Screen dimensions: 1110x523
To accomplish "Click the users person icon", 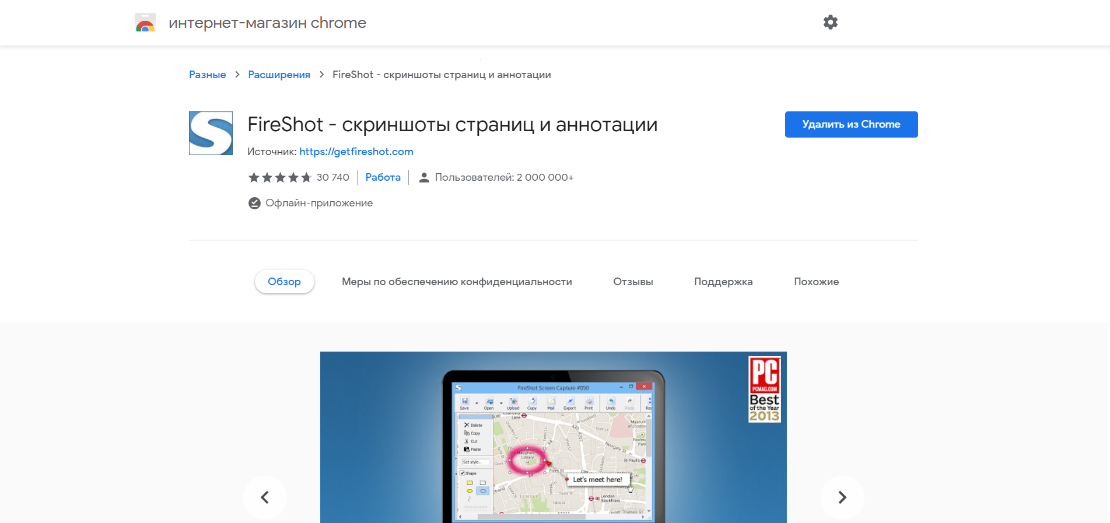I will 424,178.
